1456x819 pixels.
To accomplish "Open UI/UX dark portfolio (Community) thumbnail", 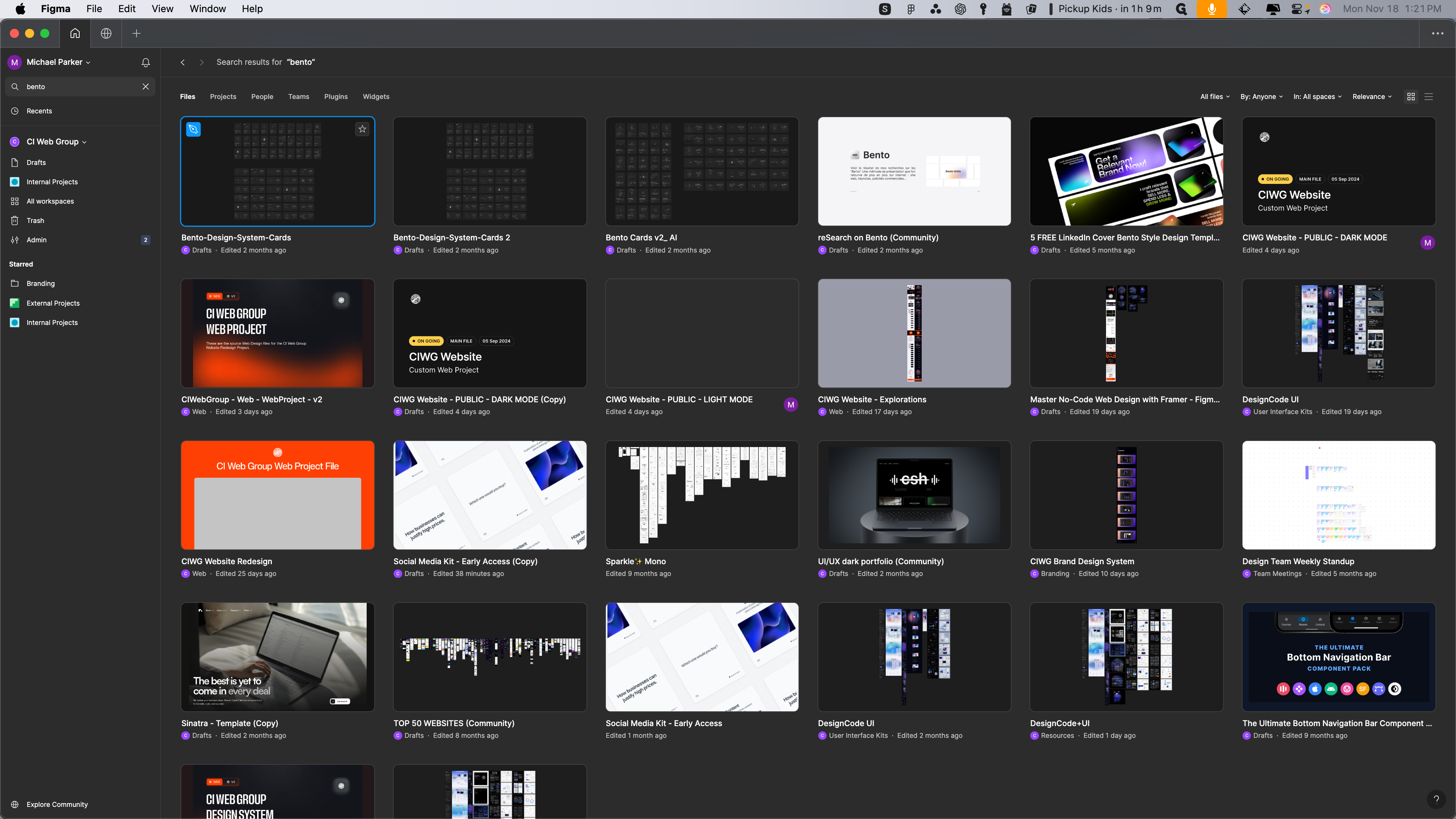I will tap(914, 495).
